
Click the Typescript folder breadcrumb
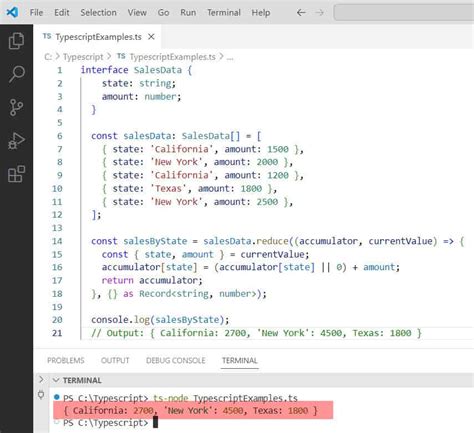pos(83,57)
